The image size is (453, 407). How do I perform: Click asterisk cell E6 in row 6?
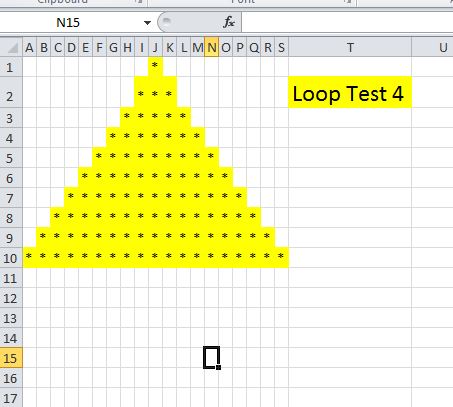click(85, 178)
